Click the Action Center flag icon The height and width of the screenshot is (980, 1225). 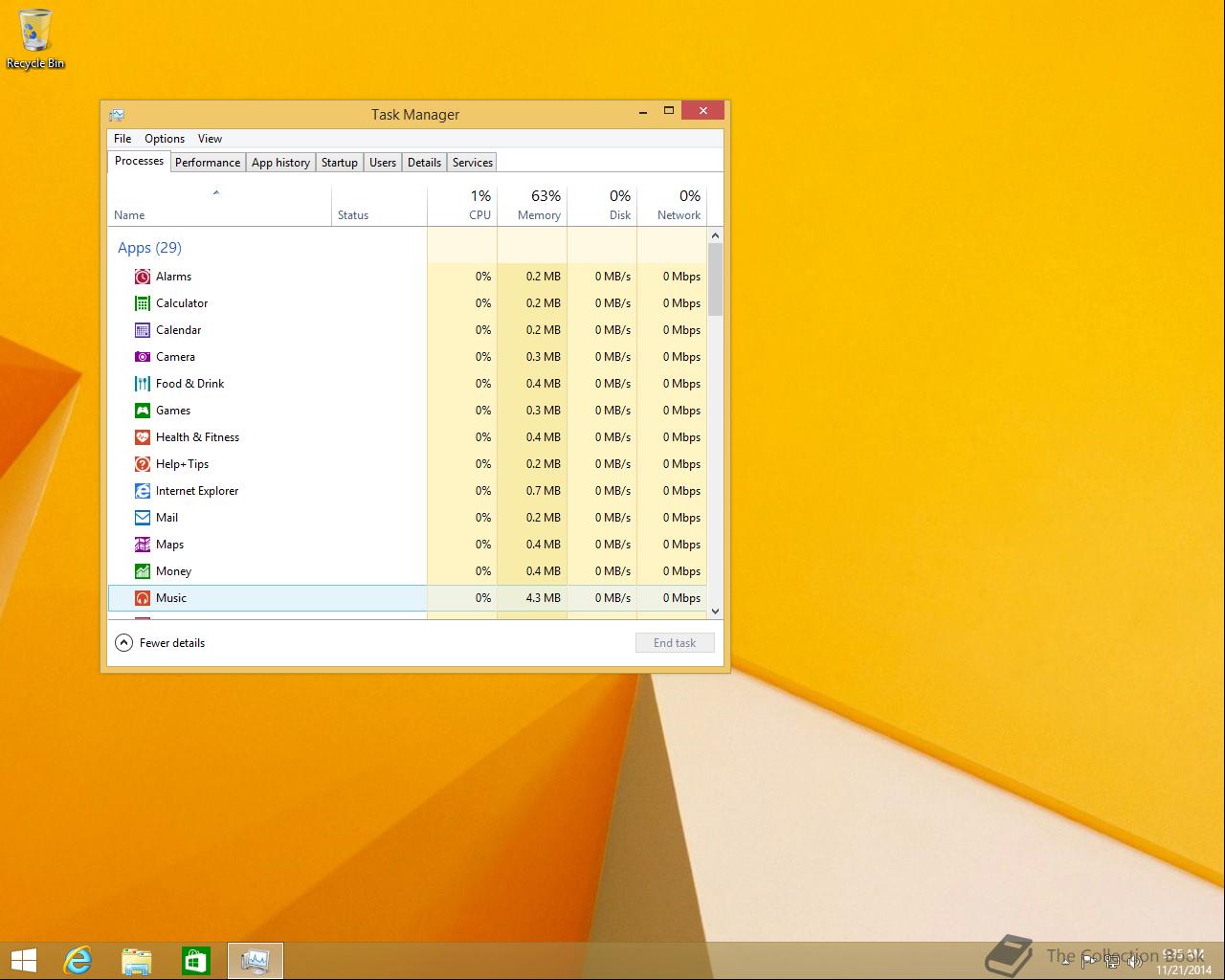1088,962
